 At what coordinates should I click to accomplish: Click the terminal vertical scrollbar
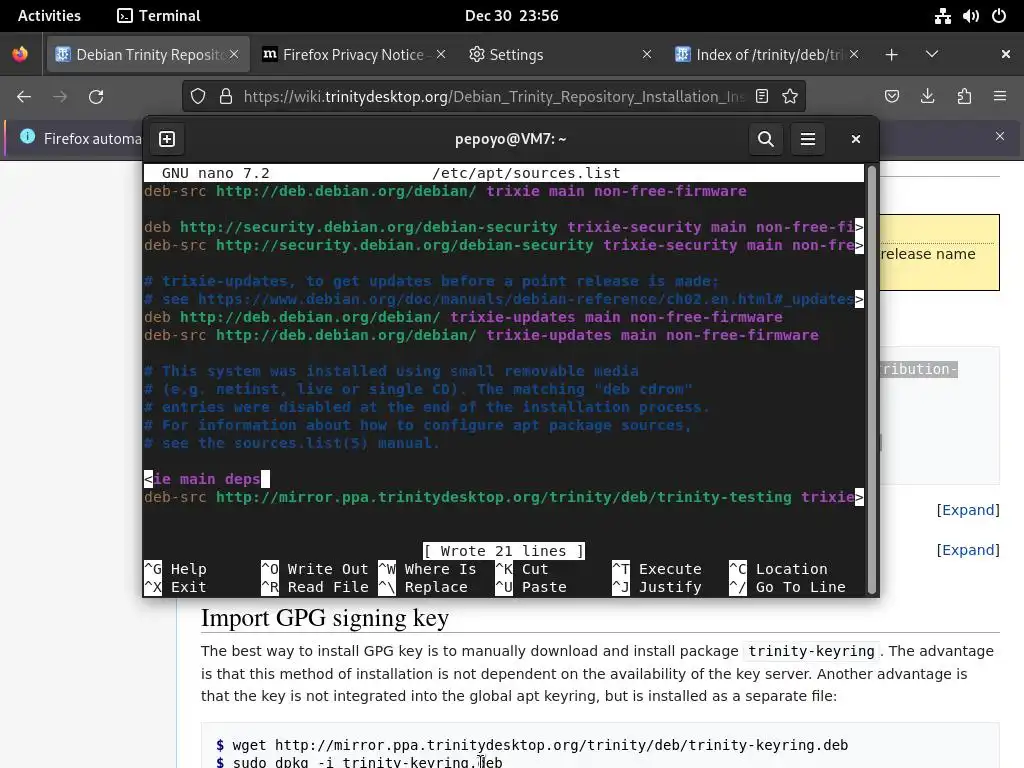click(x=871, y=379)
